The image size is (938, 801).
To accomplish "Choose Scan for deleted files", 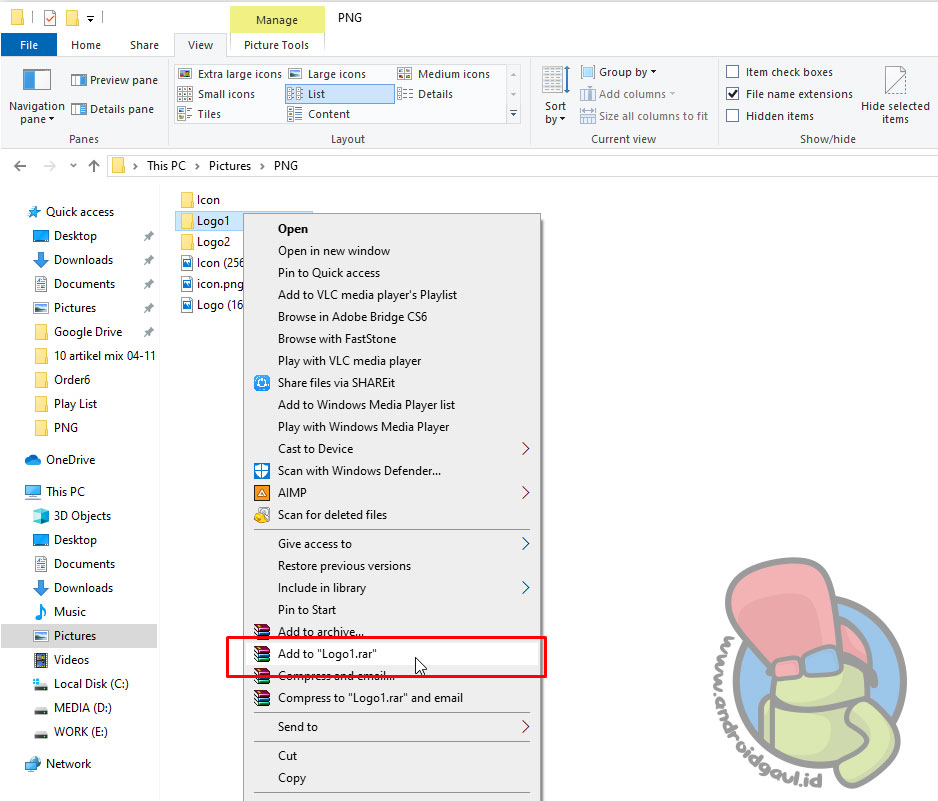I will (x=392, y=515).
